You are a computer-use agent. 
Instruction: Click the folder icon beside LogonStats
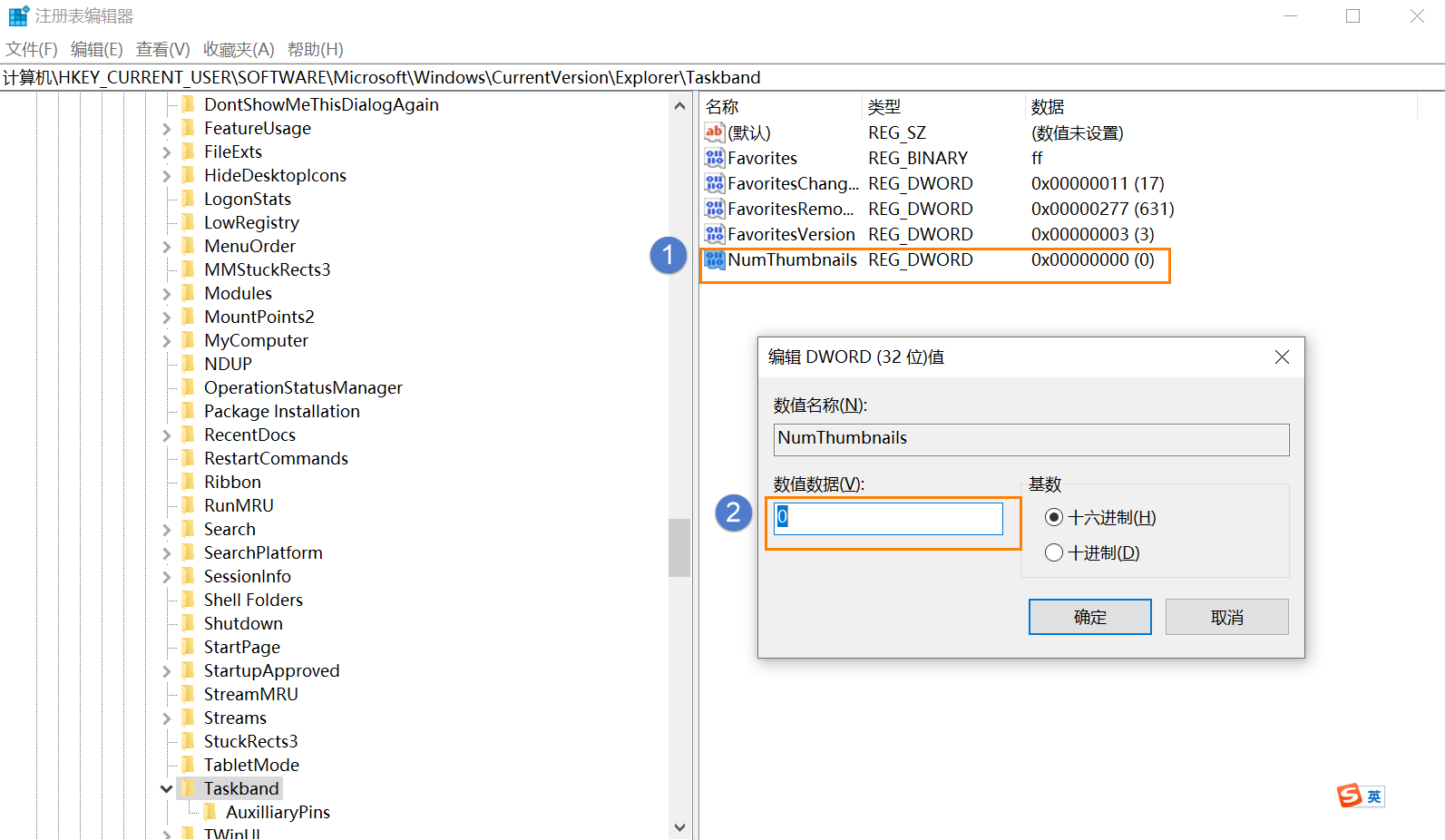189,199
